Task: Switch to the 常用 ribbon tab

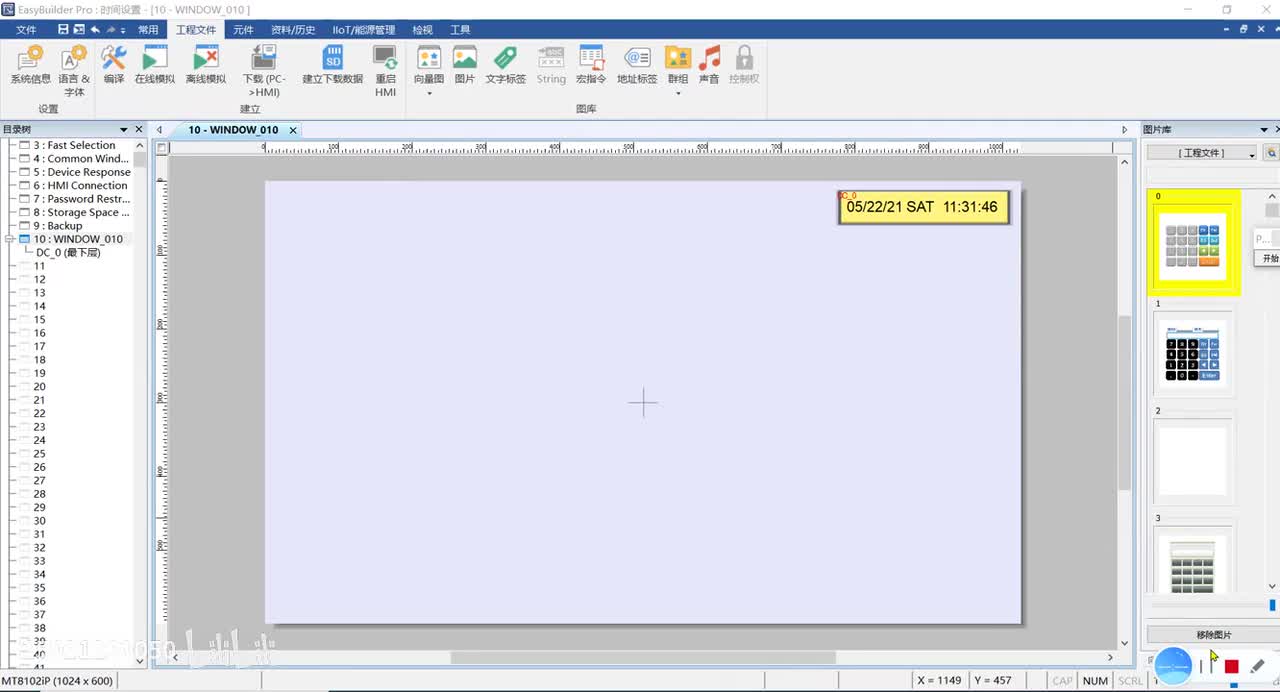Action: coord(148,30)
